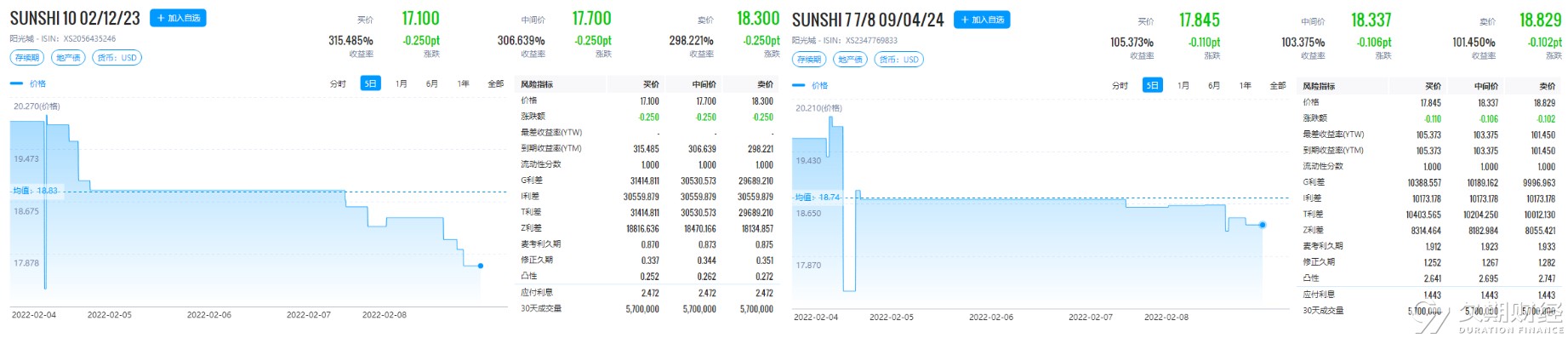The height and width of the screenshot is (338, 1568).
Task: Click the 货币: USD tag under SUNSHI 7 7/8
Action: click(x=898, y=60)
